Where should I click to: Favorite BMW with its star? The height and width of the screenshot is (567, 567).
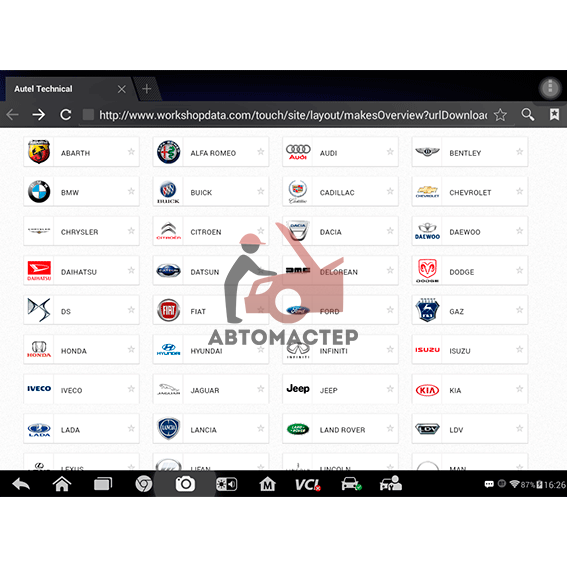click(131, 191)
